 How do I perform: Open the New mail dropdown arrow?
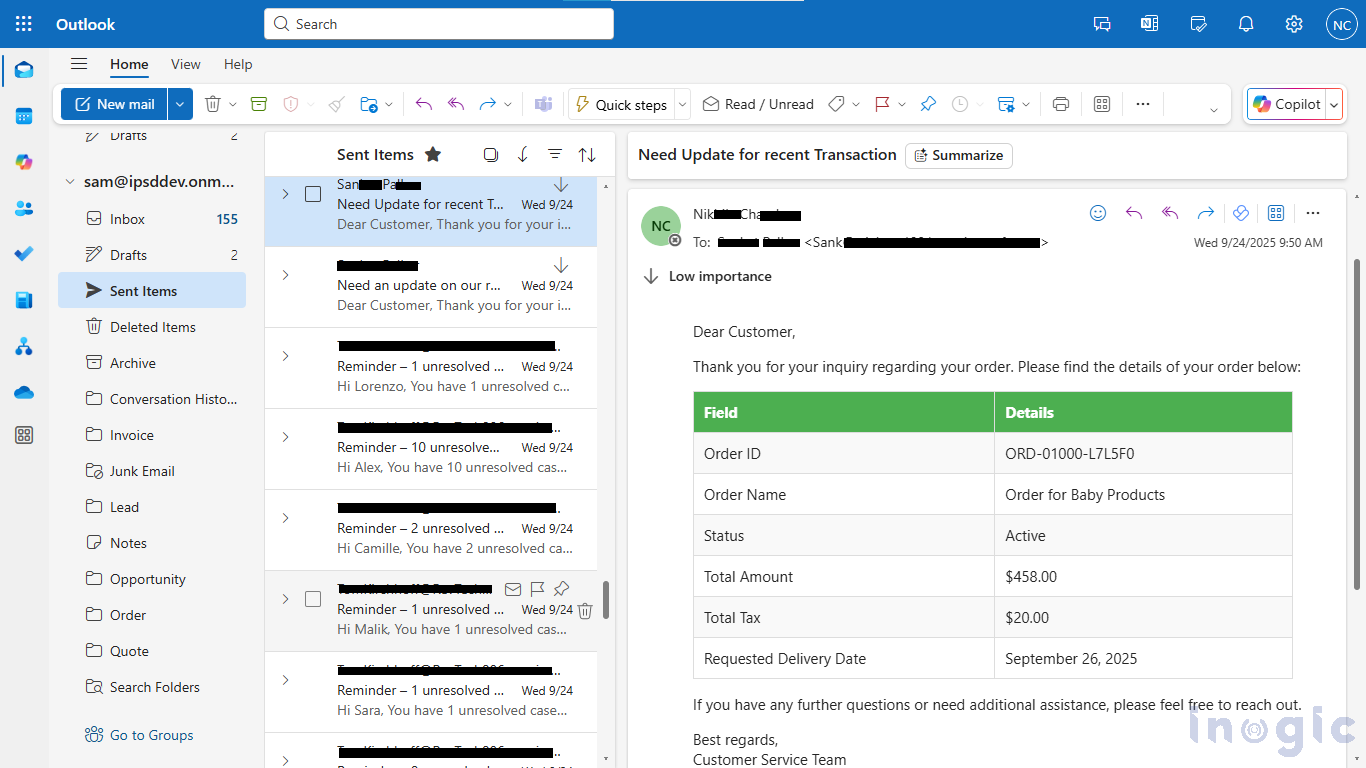click(180, 104)
